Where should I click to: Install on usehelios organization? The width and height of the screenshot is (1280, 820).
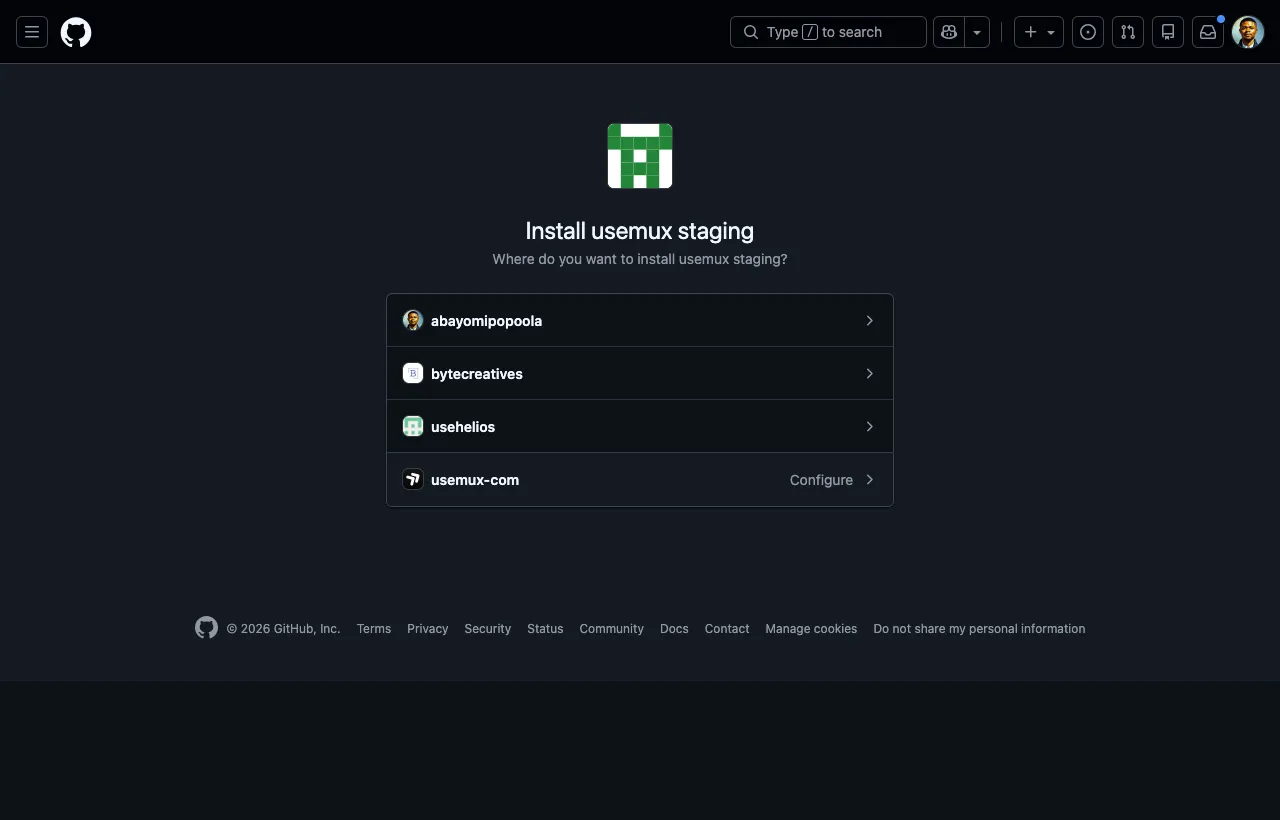point(640,427)
